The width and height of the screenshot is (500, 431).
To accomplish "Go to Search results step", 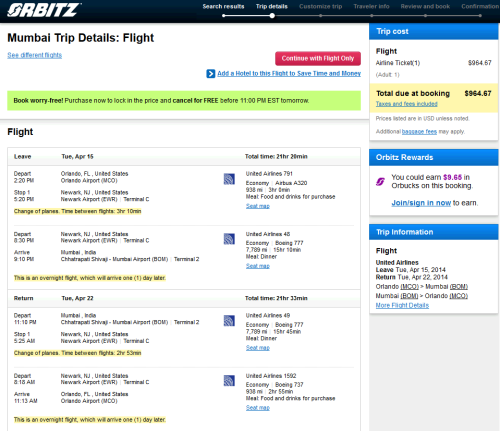I will point(223,6).
